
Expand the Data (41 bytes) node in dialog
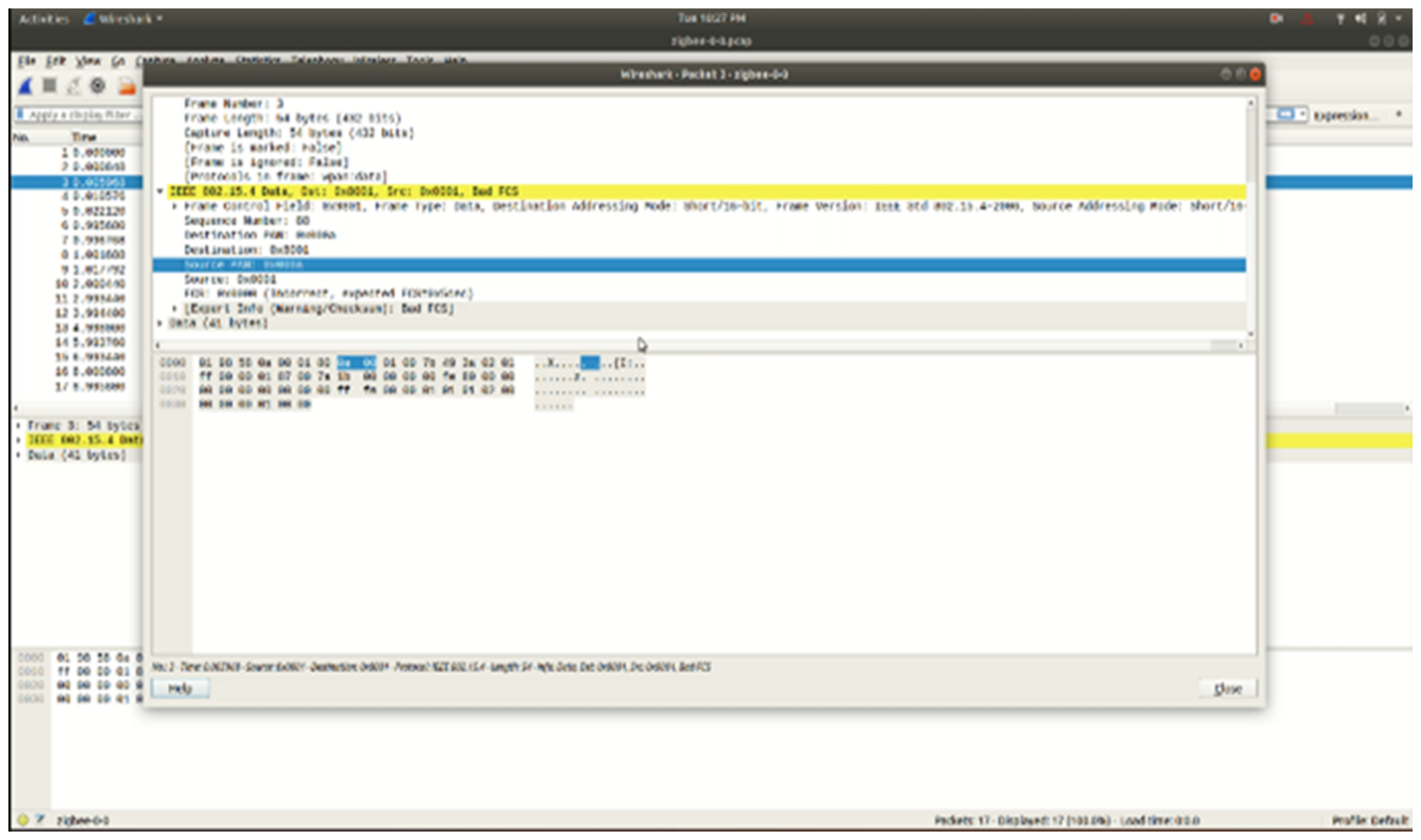(x=160, y=323)
